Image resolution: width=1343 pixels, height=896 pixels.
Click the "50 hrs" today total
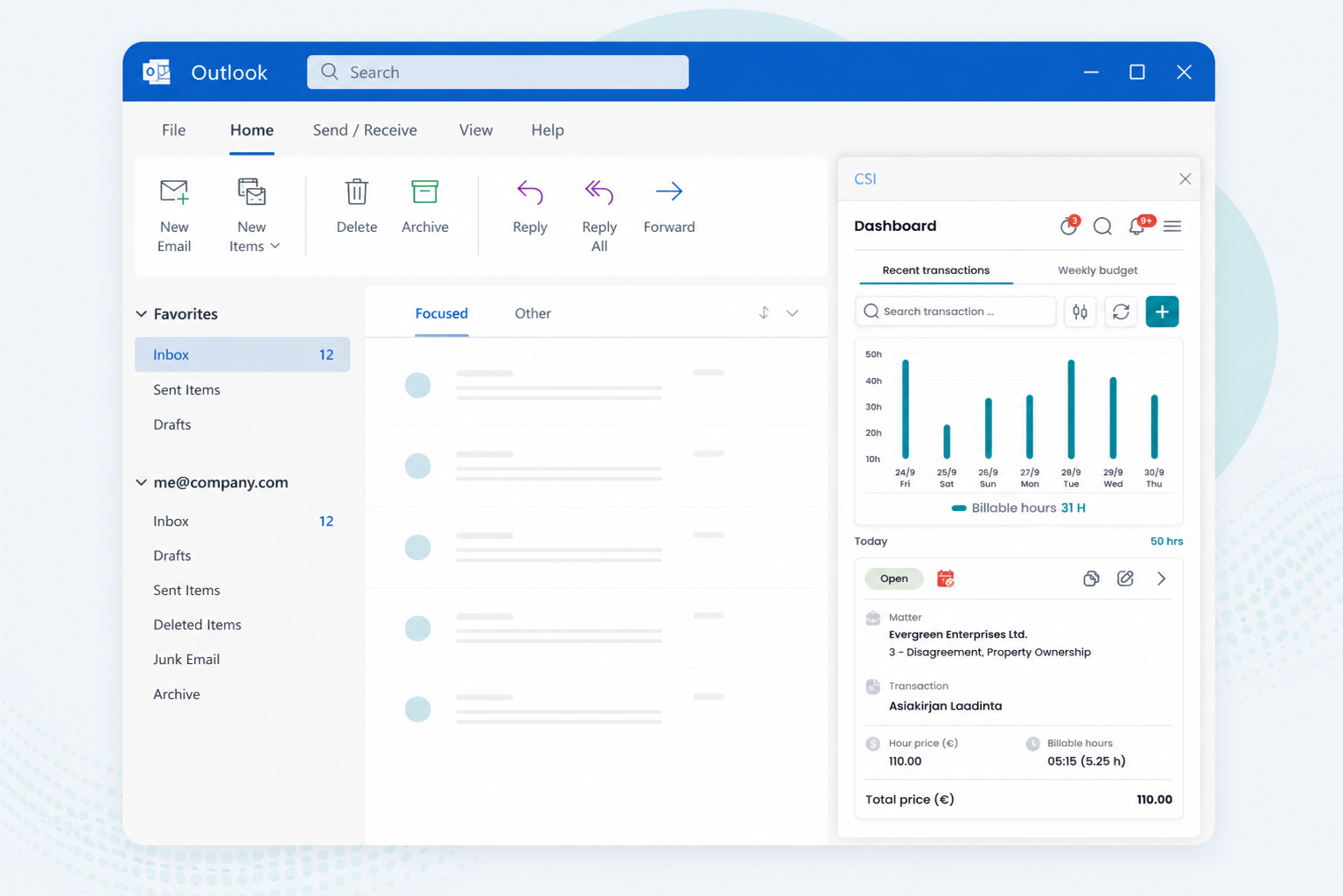click(x=1166, y=542)
